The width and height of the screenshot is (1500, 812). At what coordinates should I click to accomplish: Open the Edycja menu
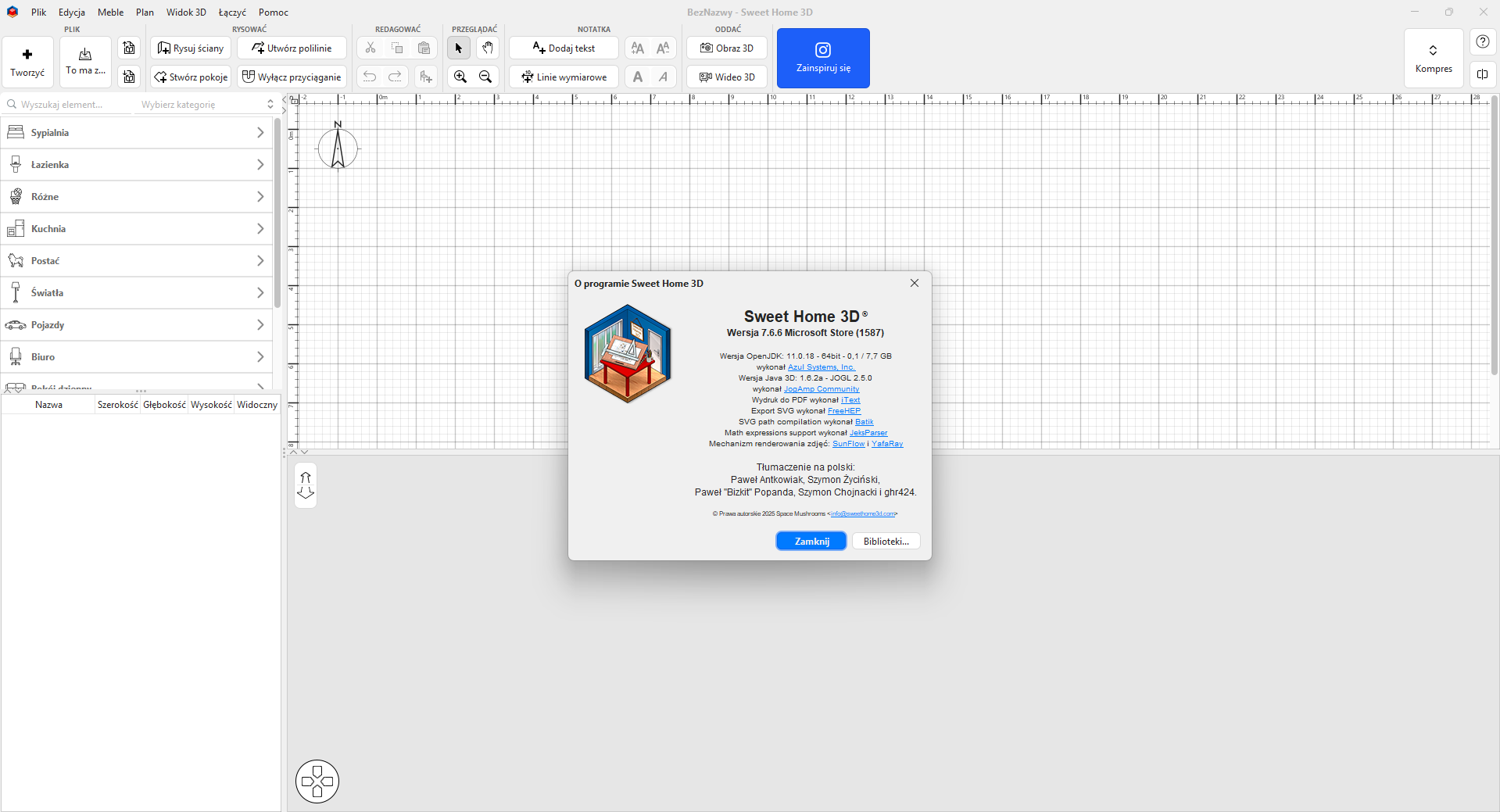[x=72, y=12]
